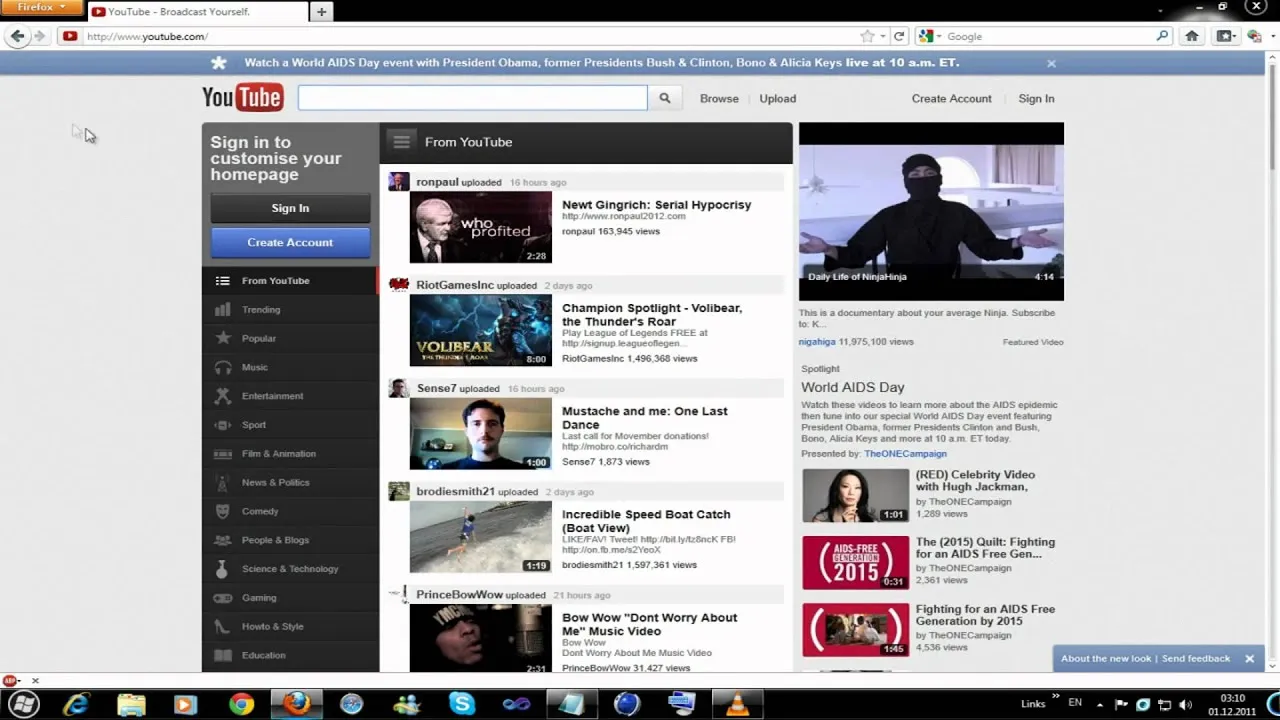Select the YouTube - Broadcast Yourself tab
The image size is (1280, 720).
[x=197, y=12]
